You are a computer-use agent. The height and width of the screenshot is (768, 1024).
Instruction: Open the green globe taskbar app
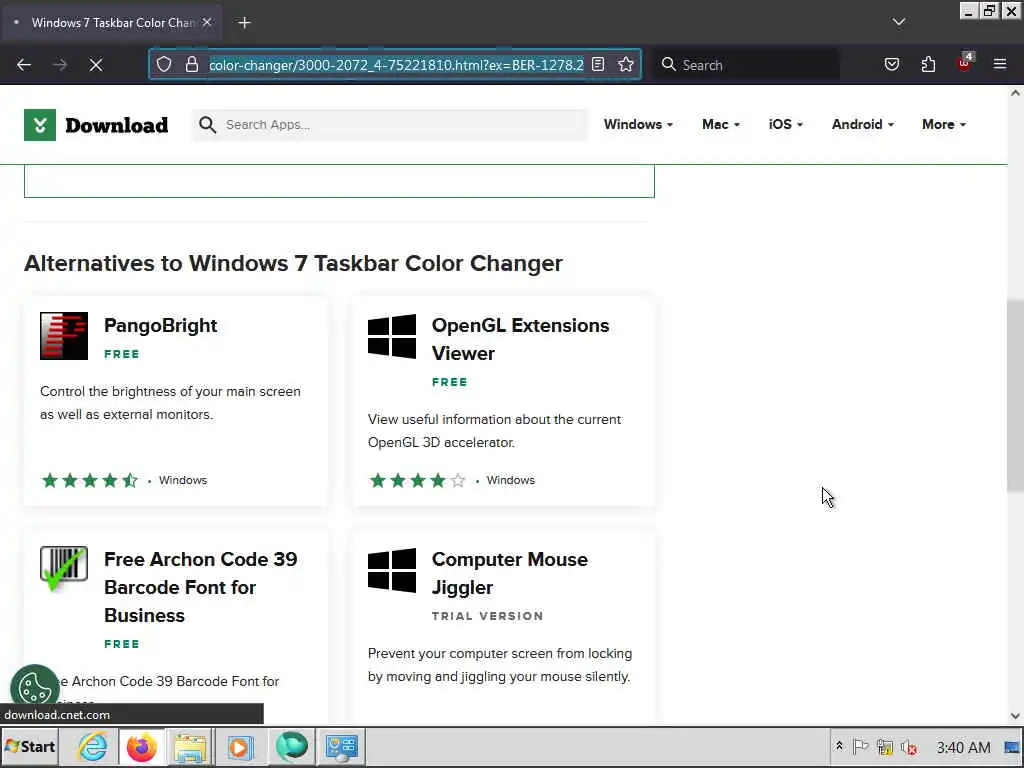(x=291, y=746)
